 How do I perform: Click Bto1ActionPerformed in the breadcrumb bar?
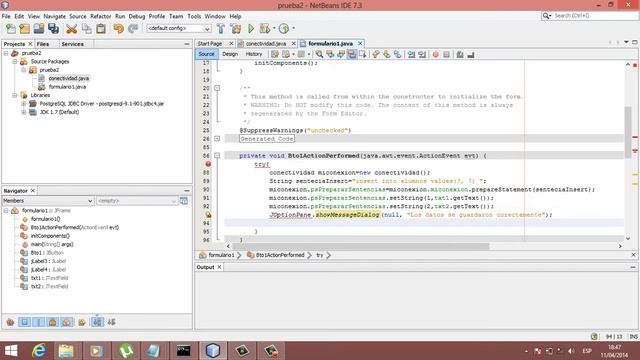280,255
